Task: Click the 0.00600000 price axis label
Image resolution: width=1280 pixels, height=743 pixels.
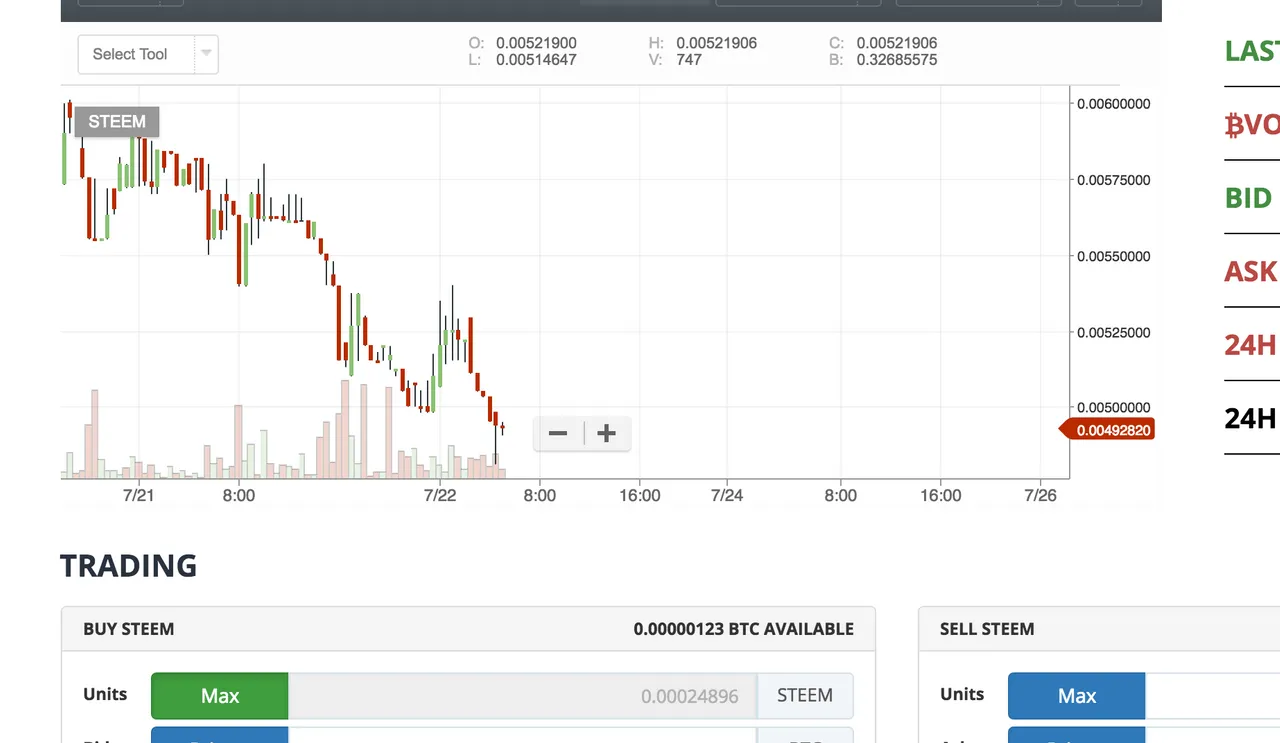Action: click(x=1114, y=104)
